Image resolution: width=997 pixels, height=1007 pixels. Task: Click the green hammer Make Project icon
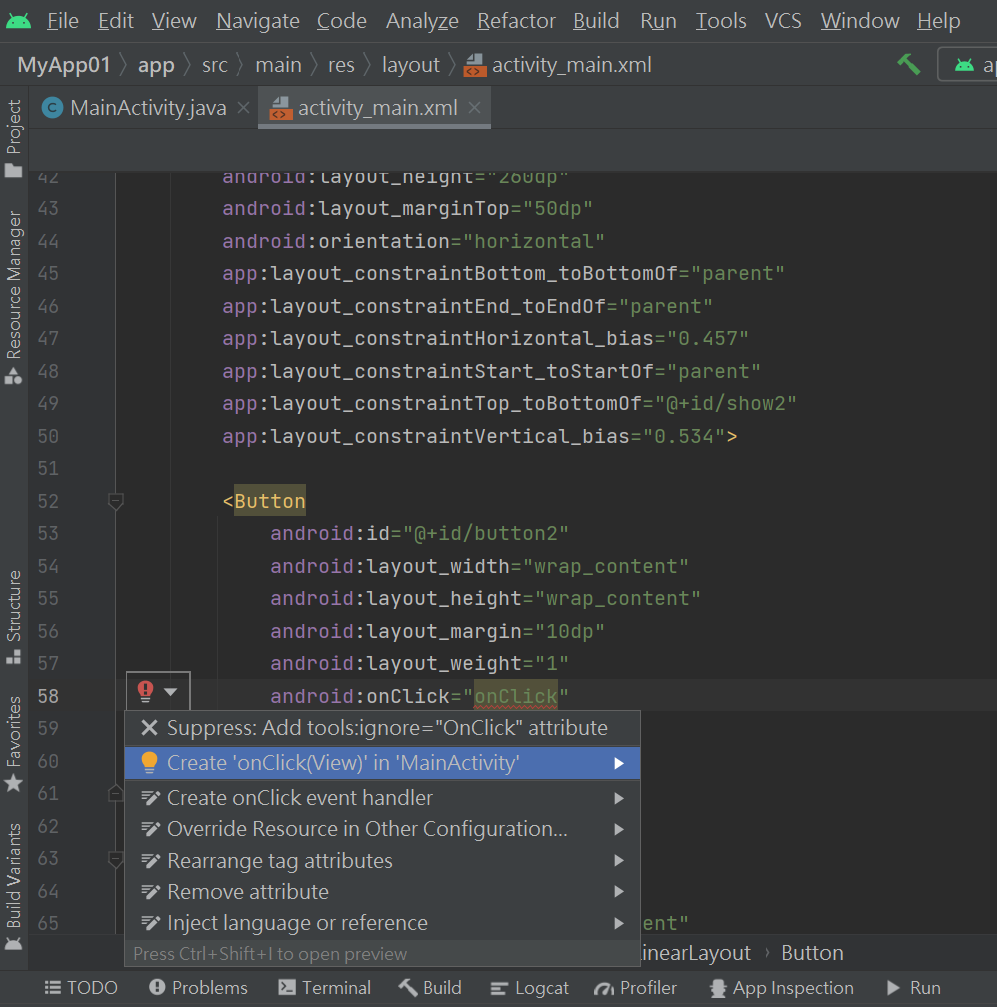pyautogui.click(x=908, y=64)
